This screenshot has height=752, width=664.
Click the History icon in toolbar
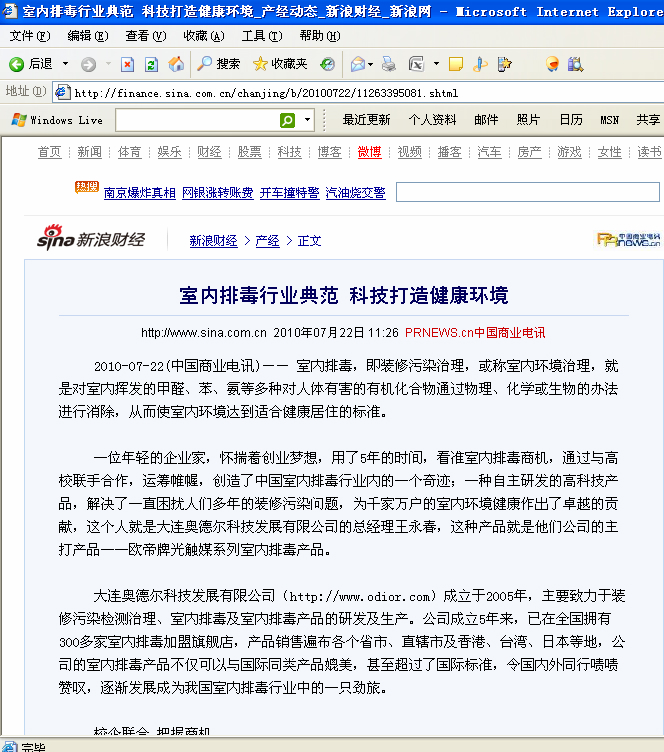327,64
